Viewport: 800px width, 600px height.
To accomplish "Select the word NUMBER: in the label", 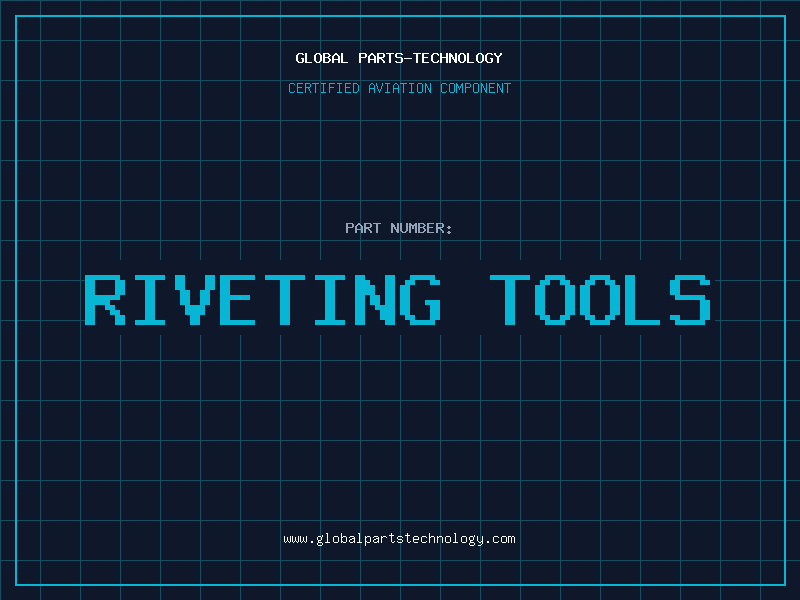I will click(x=421, y=228).
